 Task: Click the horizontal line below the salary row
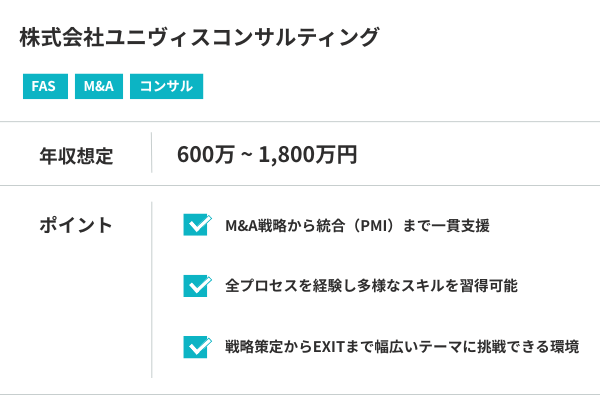pyautogui.click(x=300, y=185)
